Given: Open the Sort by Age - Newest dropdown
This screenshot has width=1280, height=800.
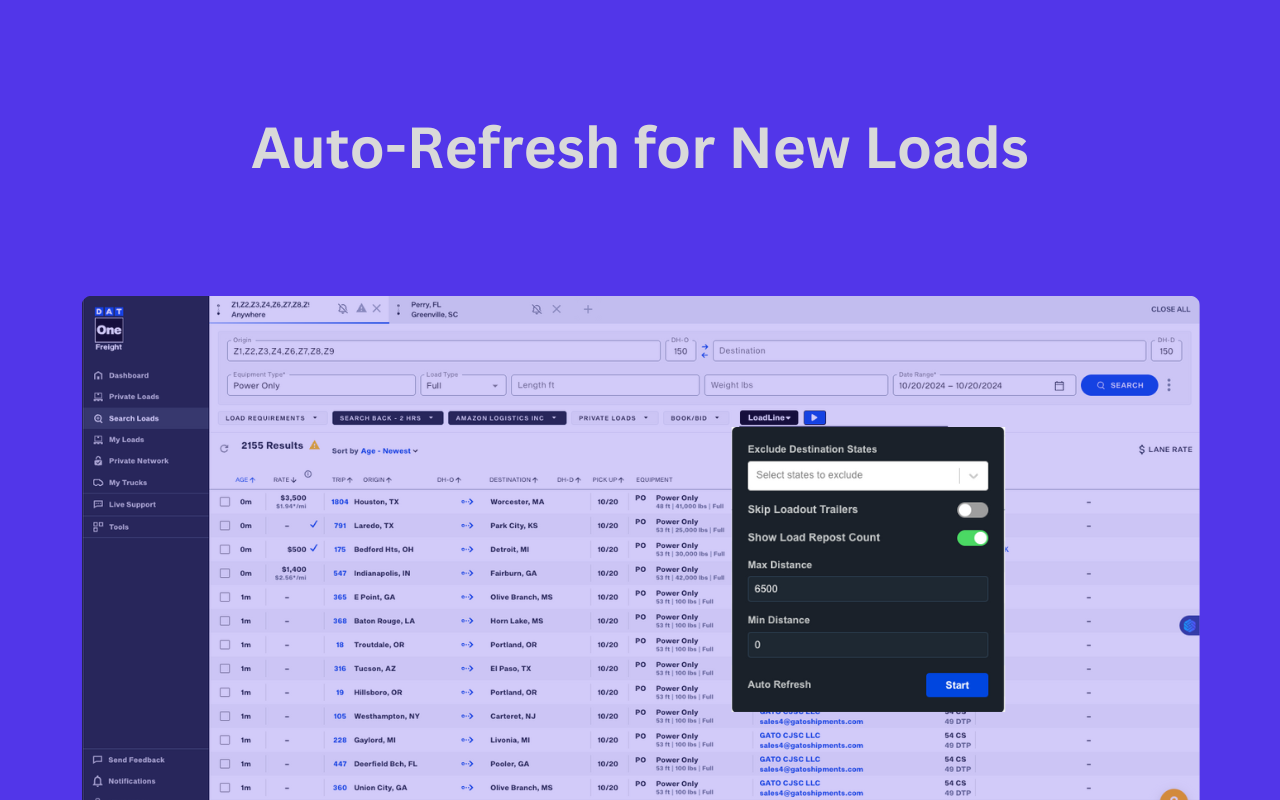Looking at the screenshot, I should point(390,450).
